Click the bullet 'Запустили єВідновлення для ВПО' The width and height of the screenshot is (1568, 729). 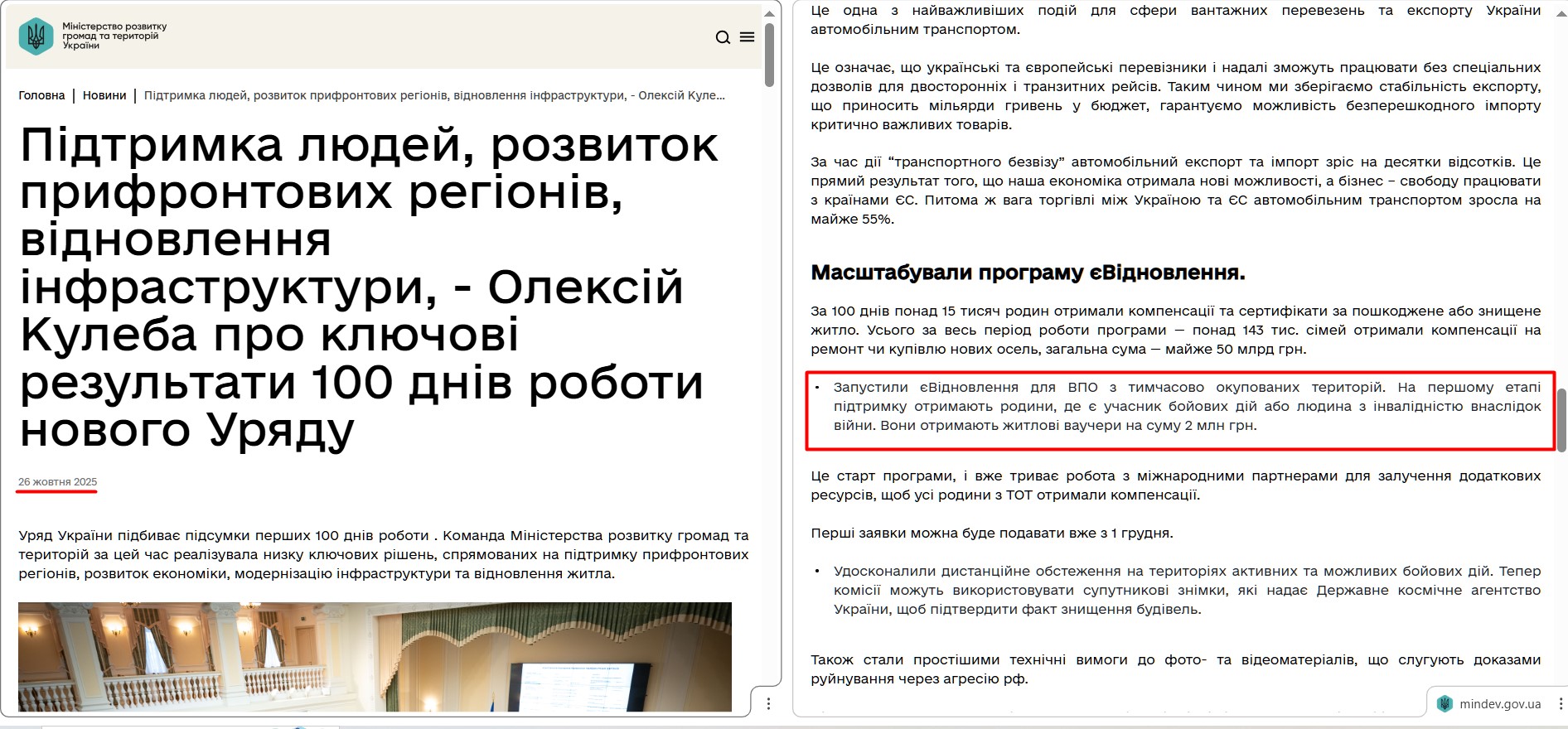pyautogui.click(x=1187, y=406)
